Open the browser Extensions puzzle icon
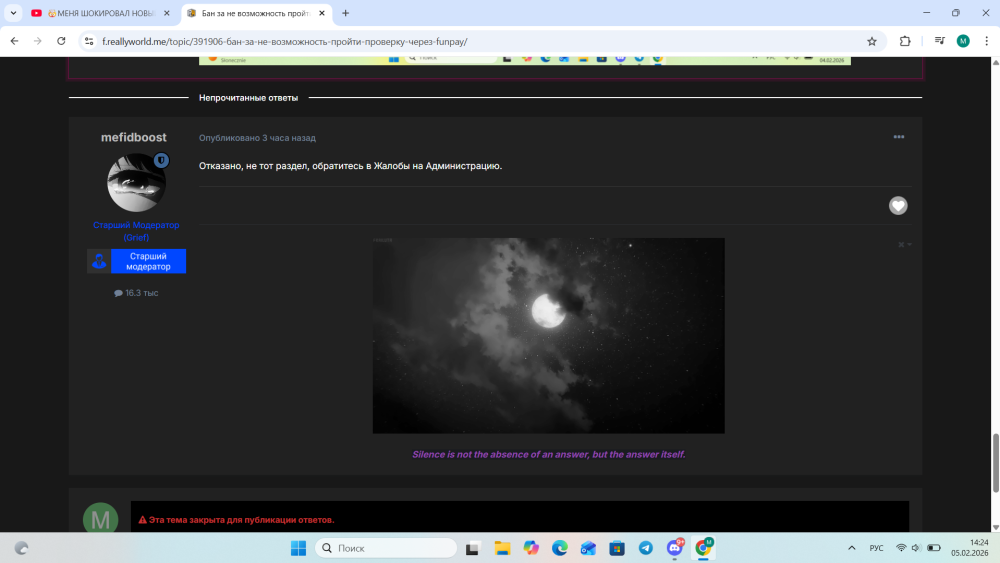This screenshot has width=1000, height=563. tap(905, 41)
